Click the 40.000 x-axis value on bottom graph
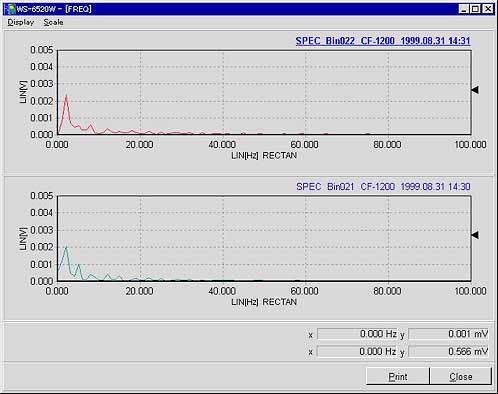 [x=222, y=291]
